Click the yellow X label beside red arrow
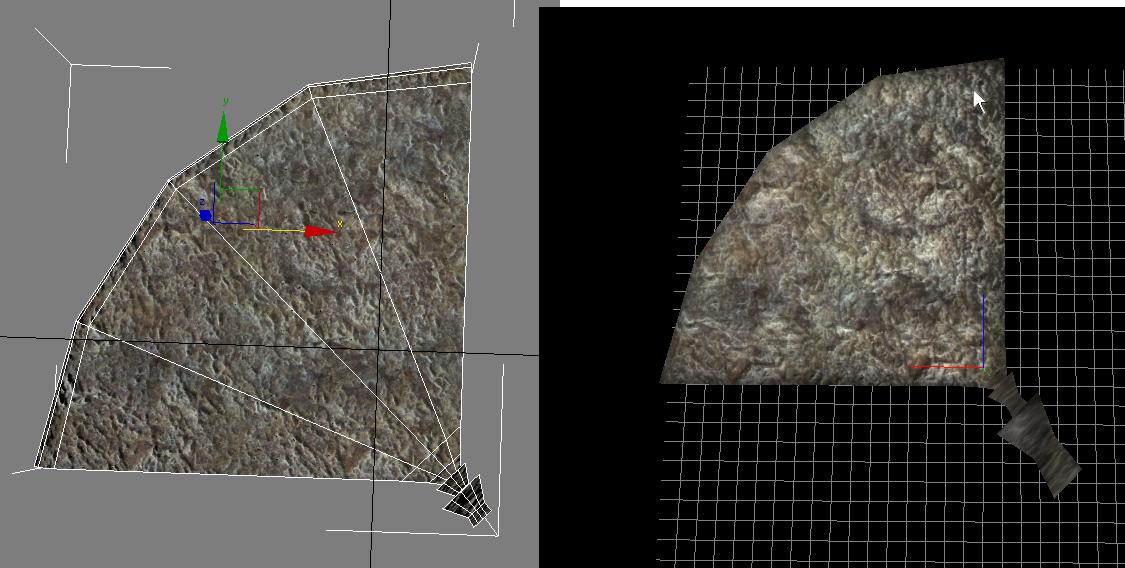1125x568 pixels. point(340,224)
